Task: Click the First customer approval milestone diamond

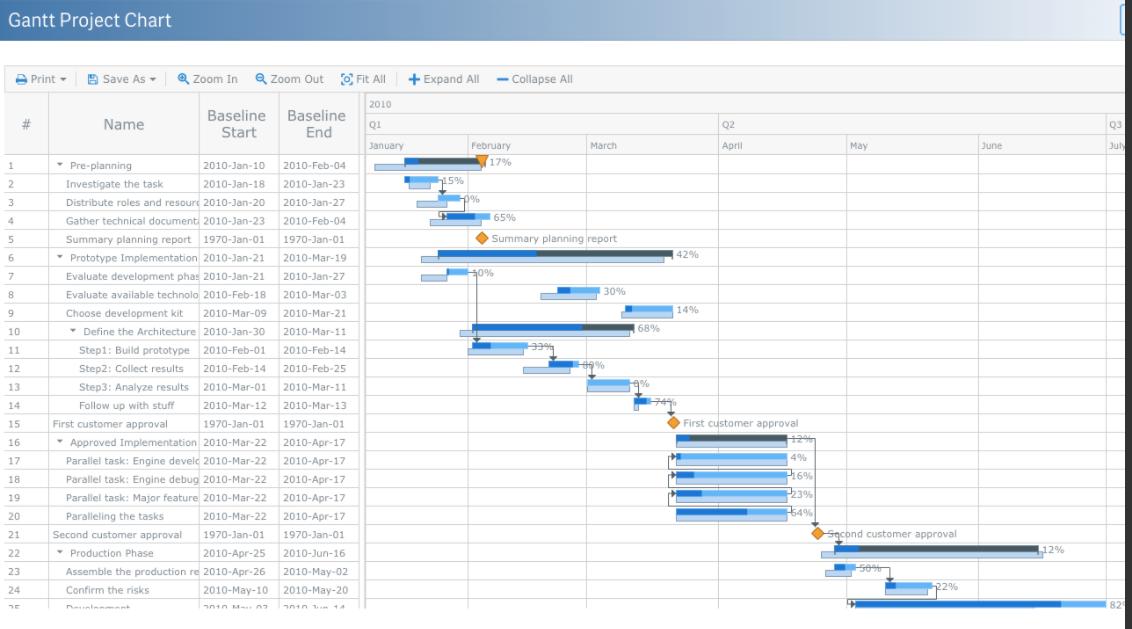Action: pyautogui.click(x=673, y=423)
